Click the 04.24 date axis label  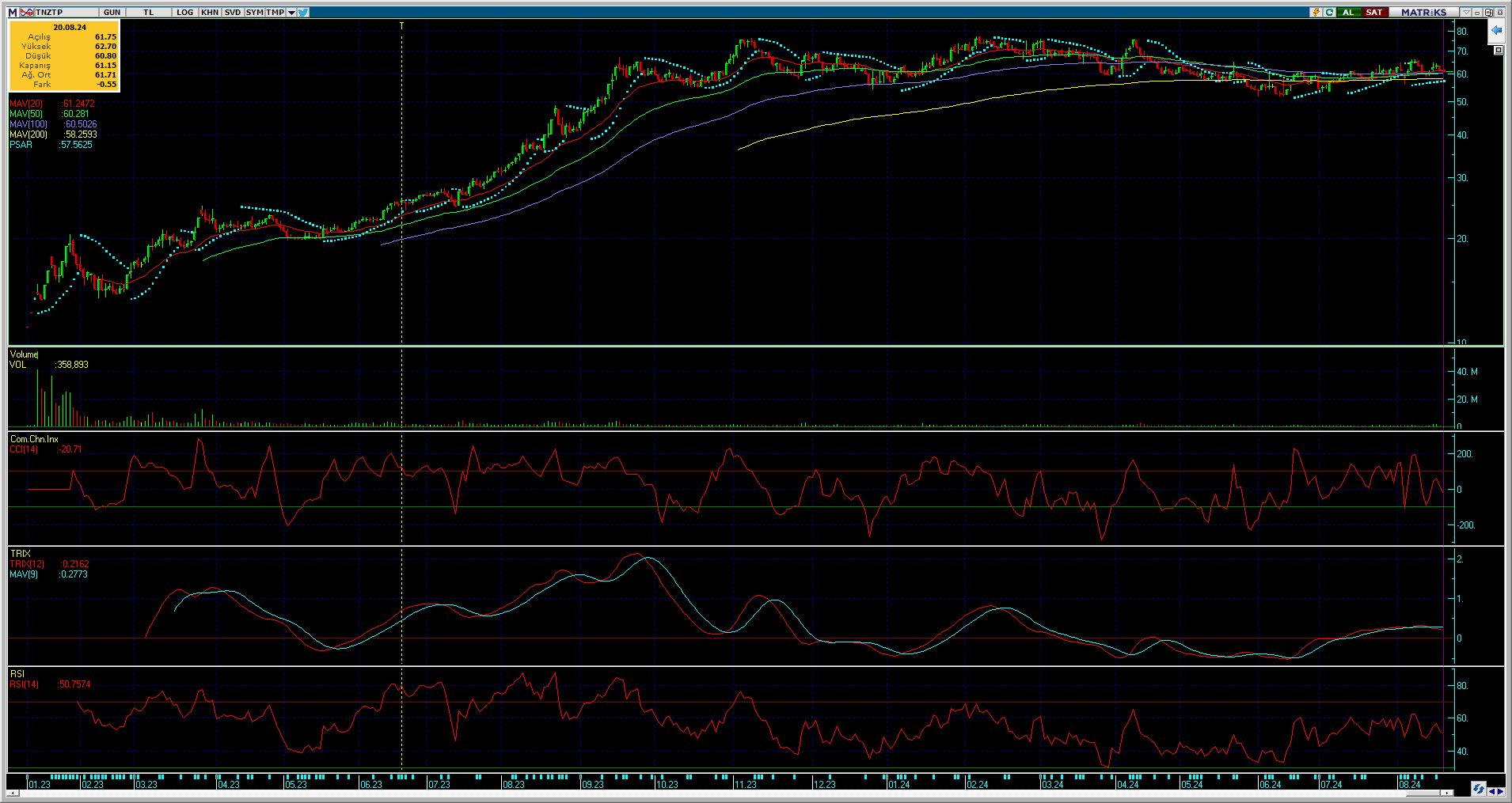pos(1127,785)
